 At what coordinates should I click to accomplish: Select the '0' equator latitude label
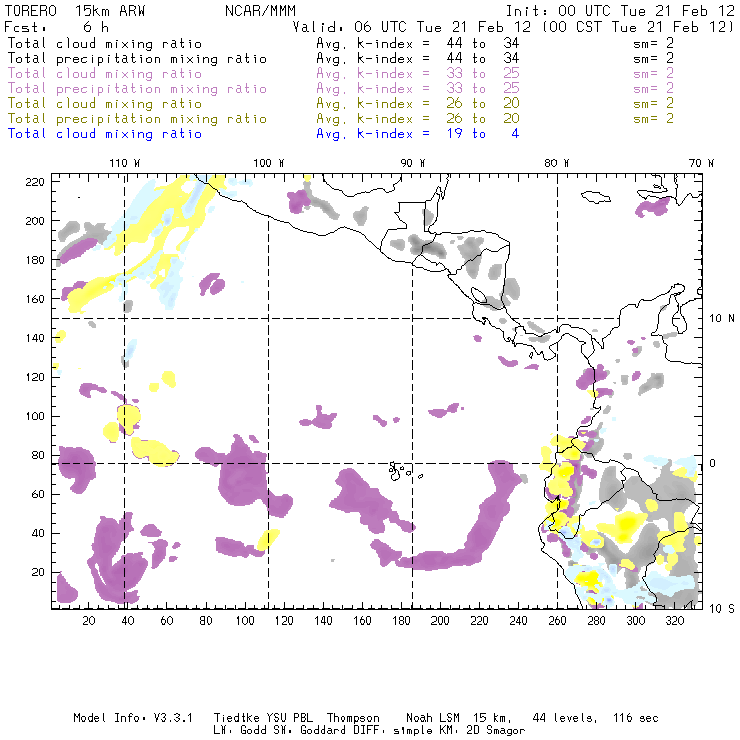click(713, 463)
